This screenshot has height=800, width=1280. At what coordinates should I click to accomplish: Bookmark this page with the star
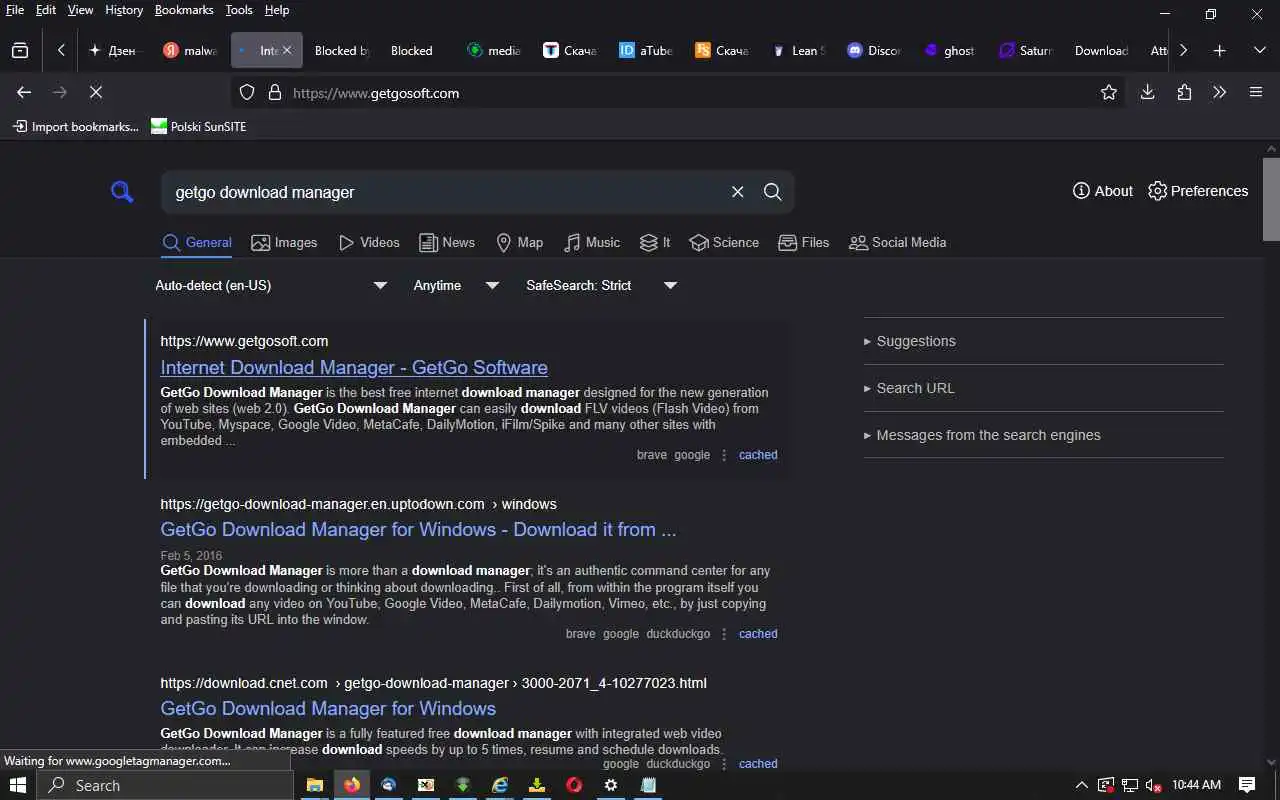[1108, 92]
